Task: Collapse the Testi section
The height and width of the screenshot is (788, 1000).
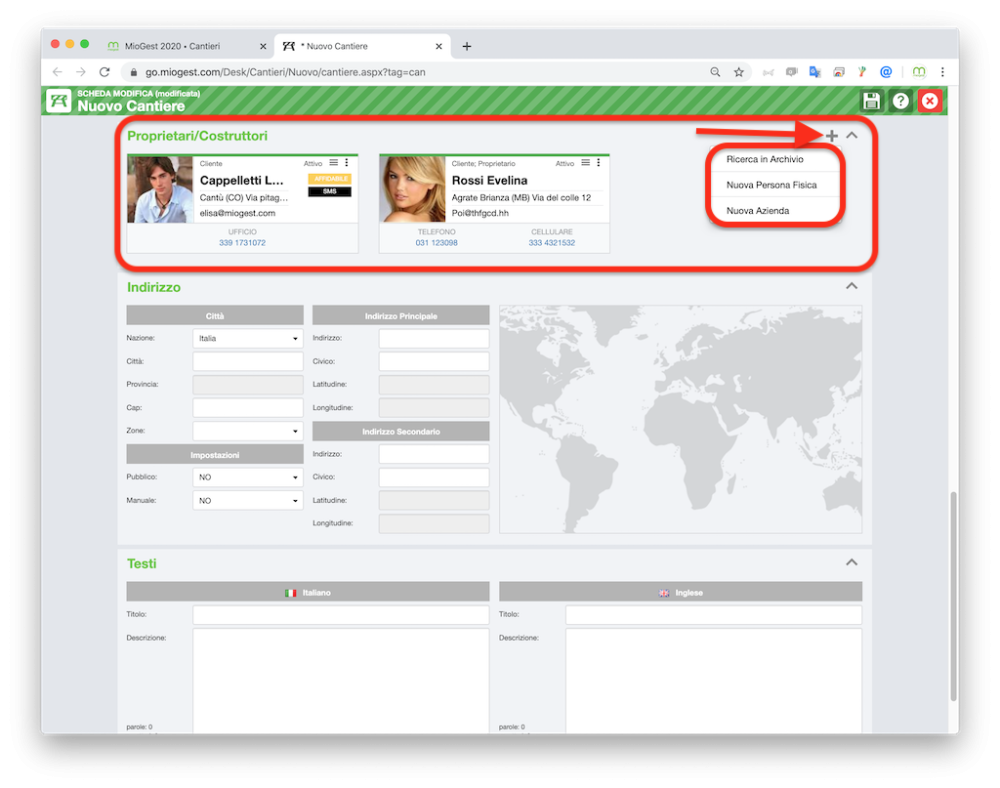Action: tap(851, 562)
